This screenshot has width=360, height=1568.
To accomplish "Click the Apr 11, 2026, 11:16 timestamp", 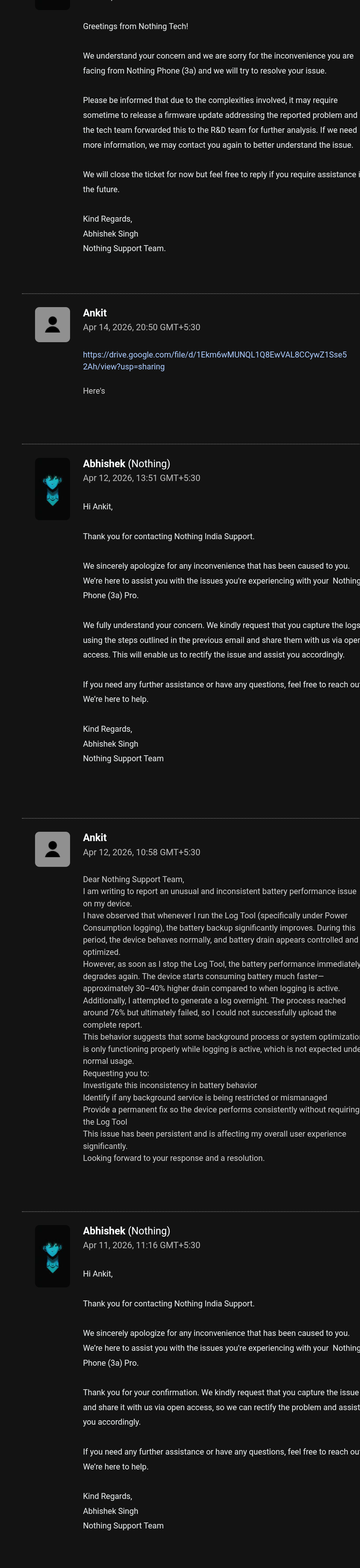I will pos(141,1245).
